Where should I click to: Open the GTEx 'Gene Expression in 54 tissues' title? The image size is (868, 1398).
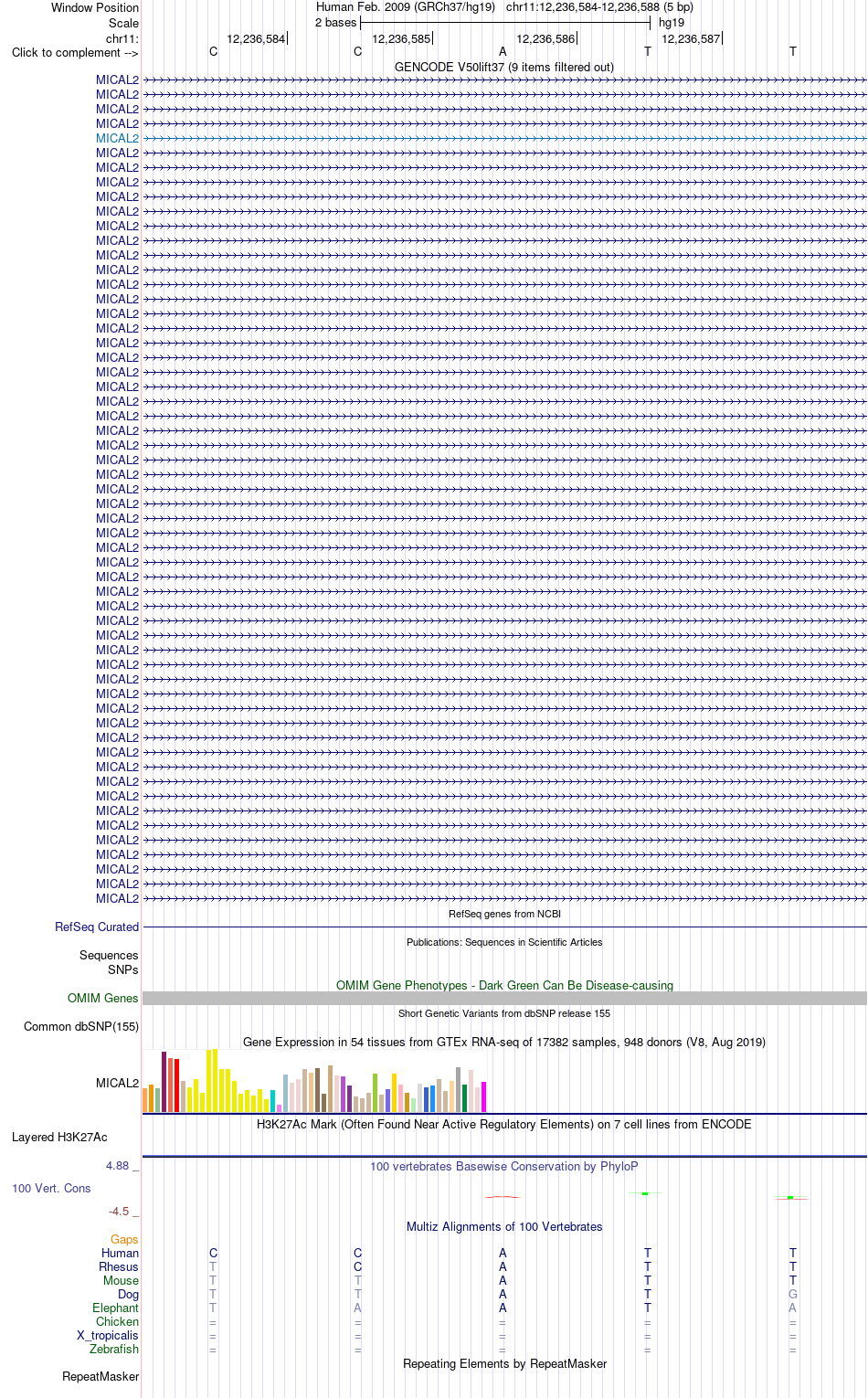tap(504, 1042)
